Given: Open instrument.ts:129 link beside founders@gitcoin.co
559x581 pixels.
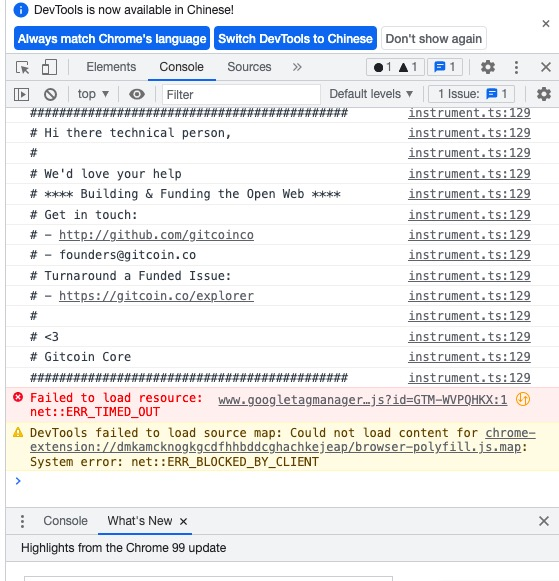Looking at the screenshot, I should coord(469,255).
